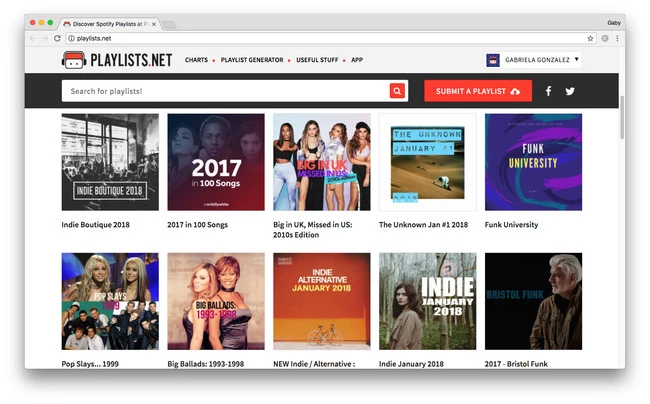This screenshot has height=404, width=650.
Task: Open the Facebook icon link
Action: click(548, 91)
